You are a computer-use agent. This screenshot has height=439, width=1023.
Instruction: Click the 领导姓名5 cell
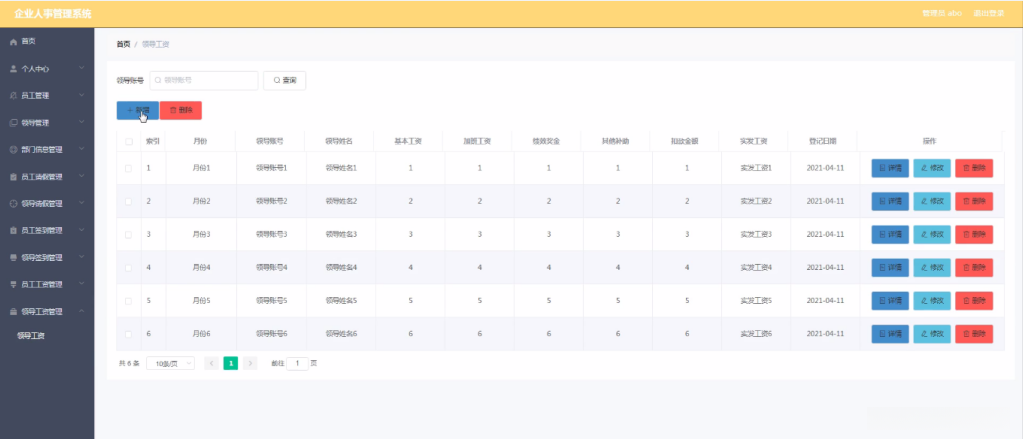pyautogui.click(x=341, y=301)
